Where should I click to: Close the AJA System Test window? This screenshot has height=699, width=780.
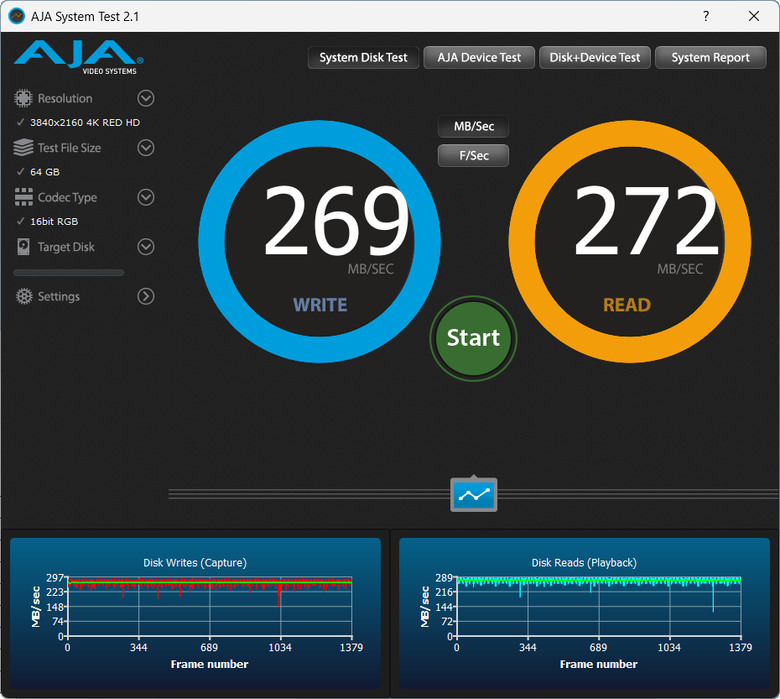[754, 16]
